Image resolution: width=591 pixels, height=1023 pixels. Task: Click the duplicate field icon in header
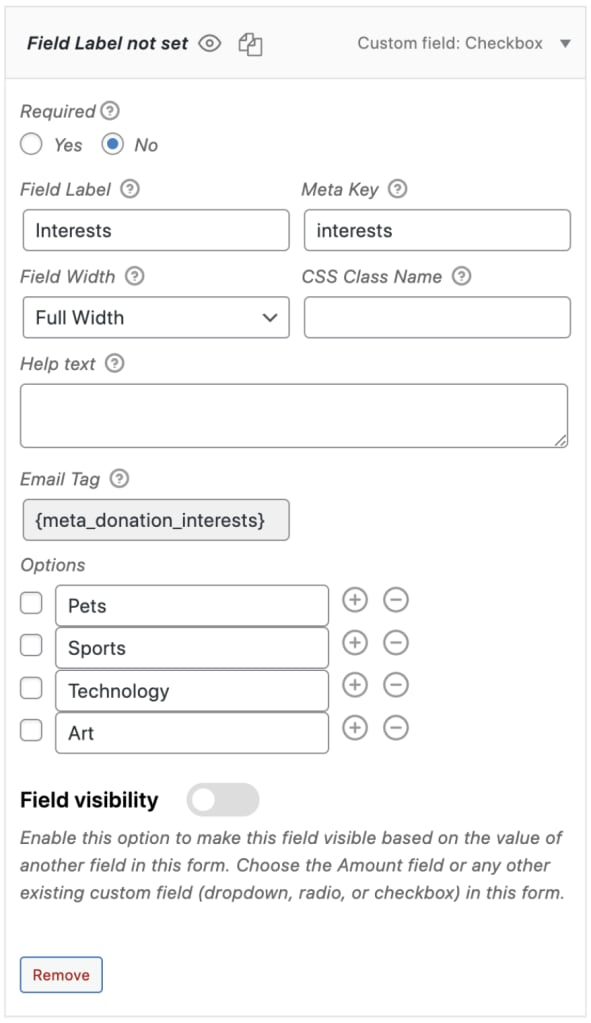point(250,44)
